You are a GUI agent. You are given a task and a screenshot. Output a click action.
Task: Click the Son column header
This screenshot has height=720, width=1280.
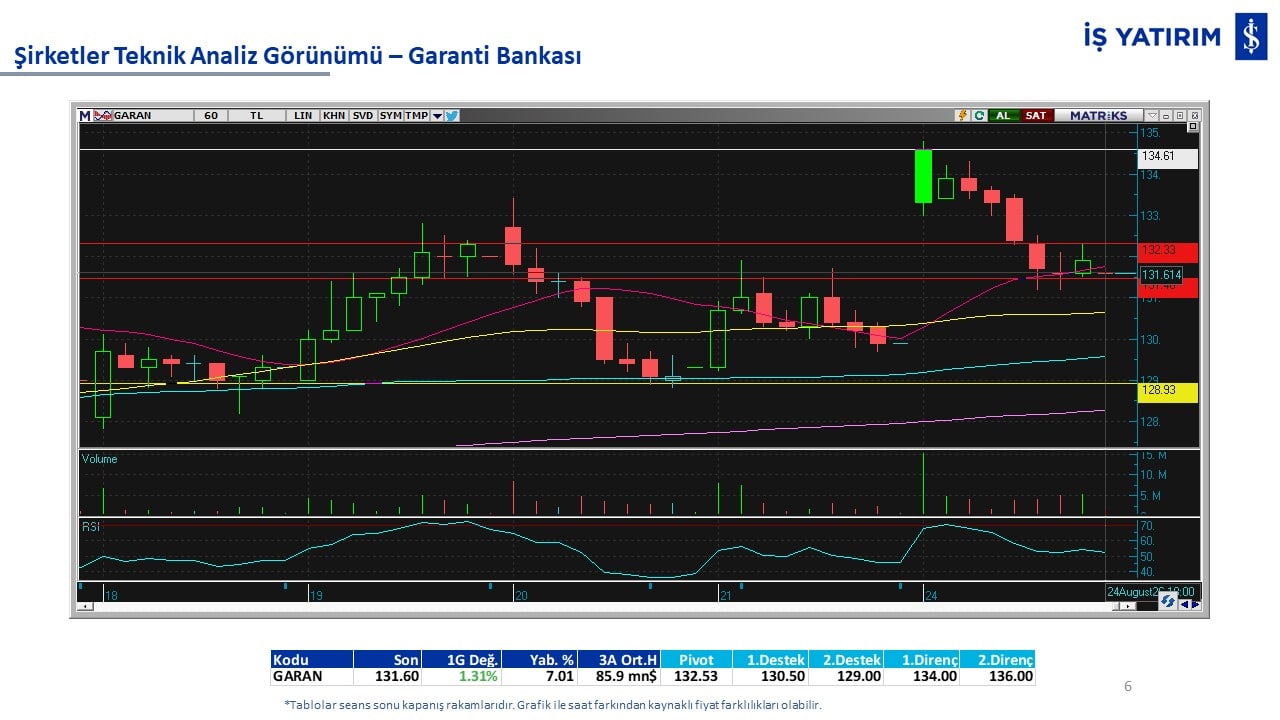(x=387, y=659)
